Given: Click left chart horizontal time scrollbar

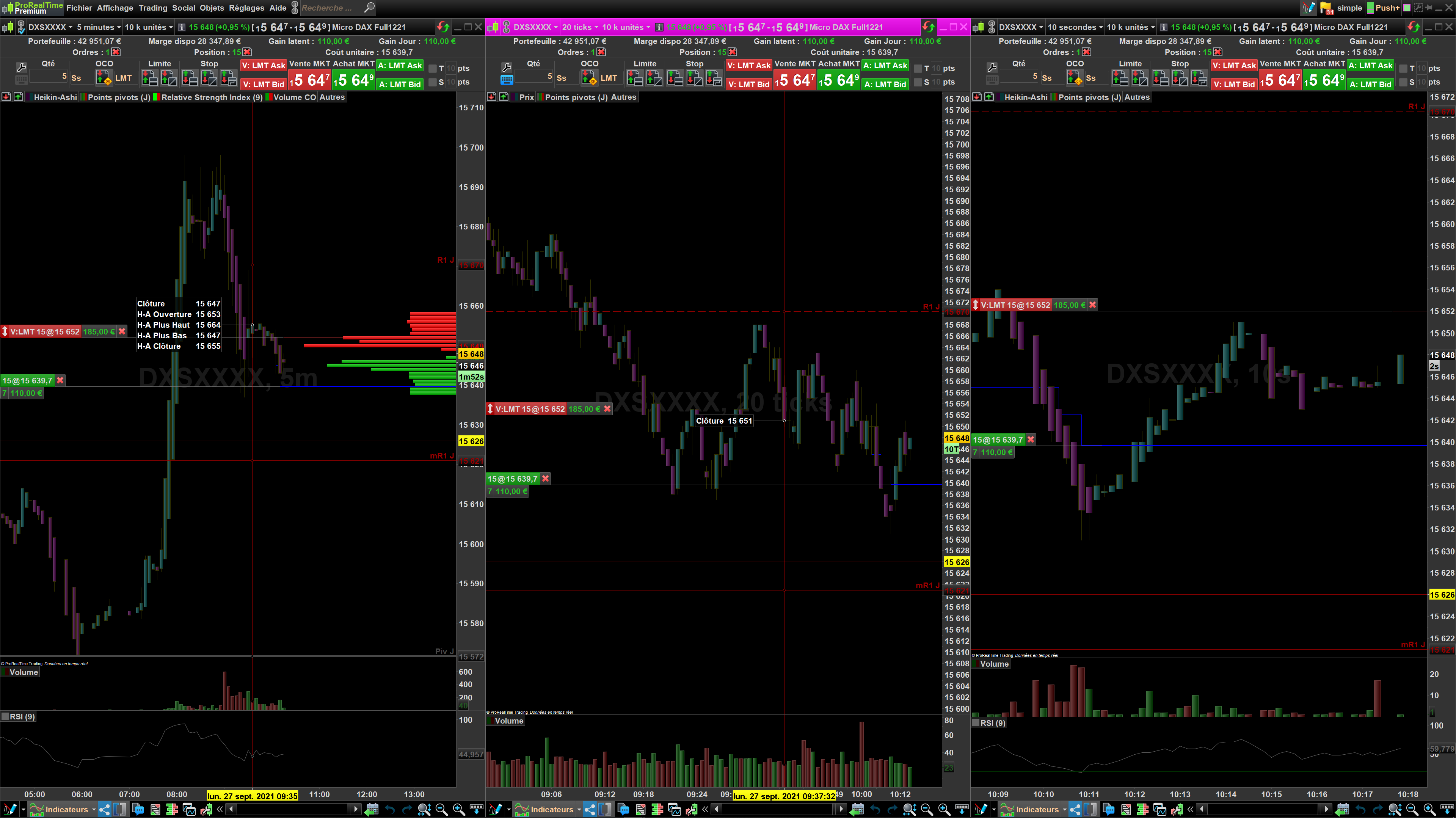Looking at the screenshot, I should click(292, 810).
